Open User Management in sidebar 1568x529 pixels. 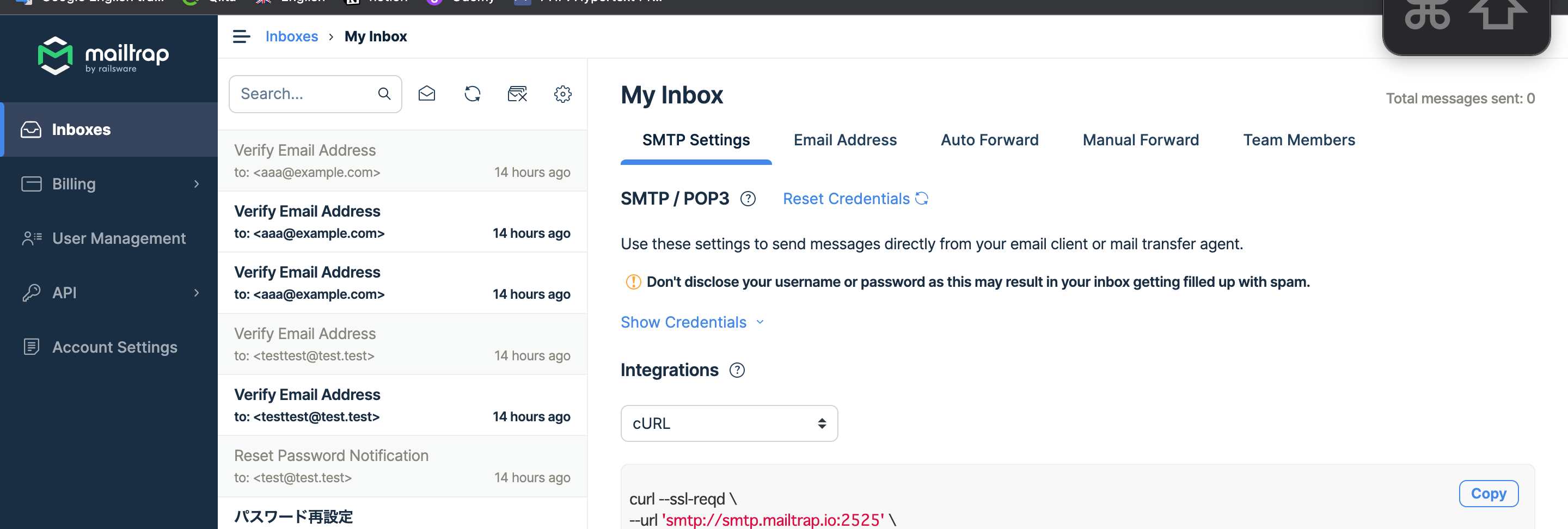tap(109, 238)
